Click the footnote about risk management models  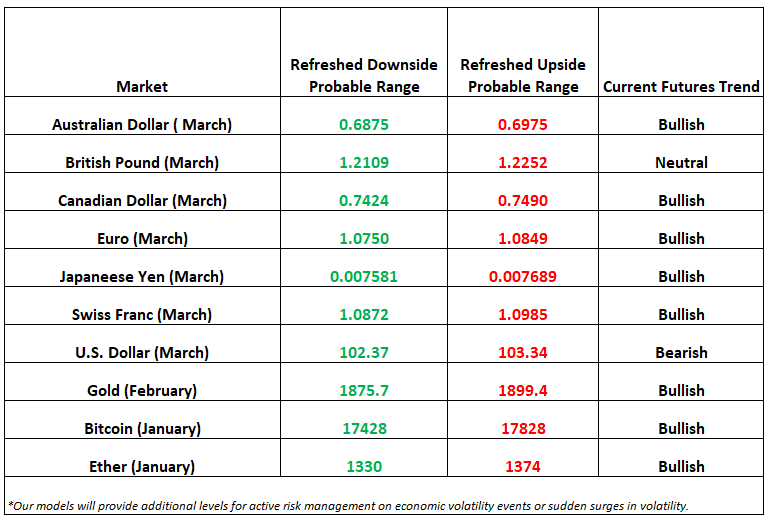(x=348, y=506)
